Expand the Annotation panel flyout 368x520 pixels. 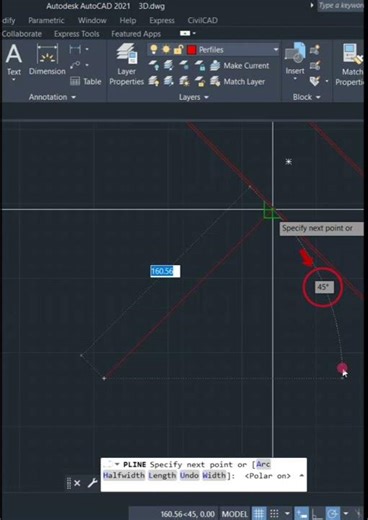point(52,97)
